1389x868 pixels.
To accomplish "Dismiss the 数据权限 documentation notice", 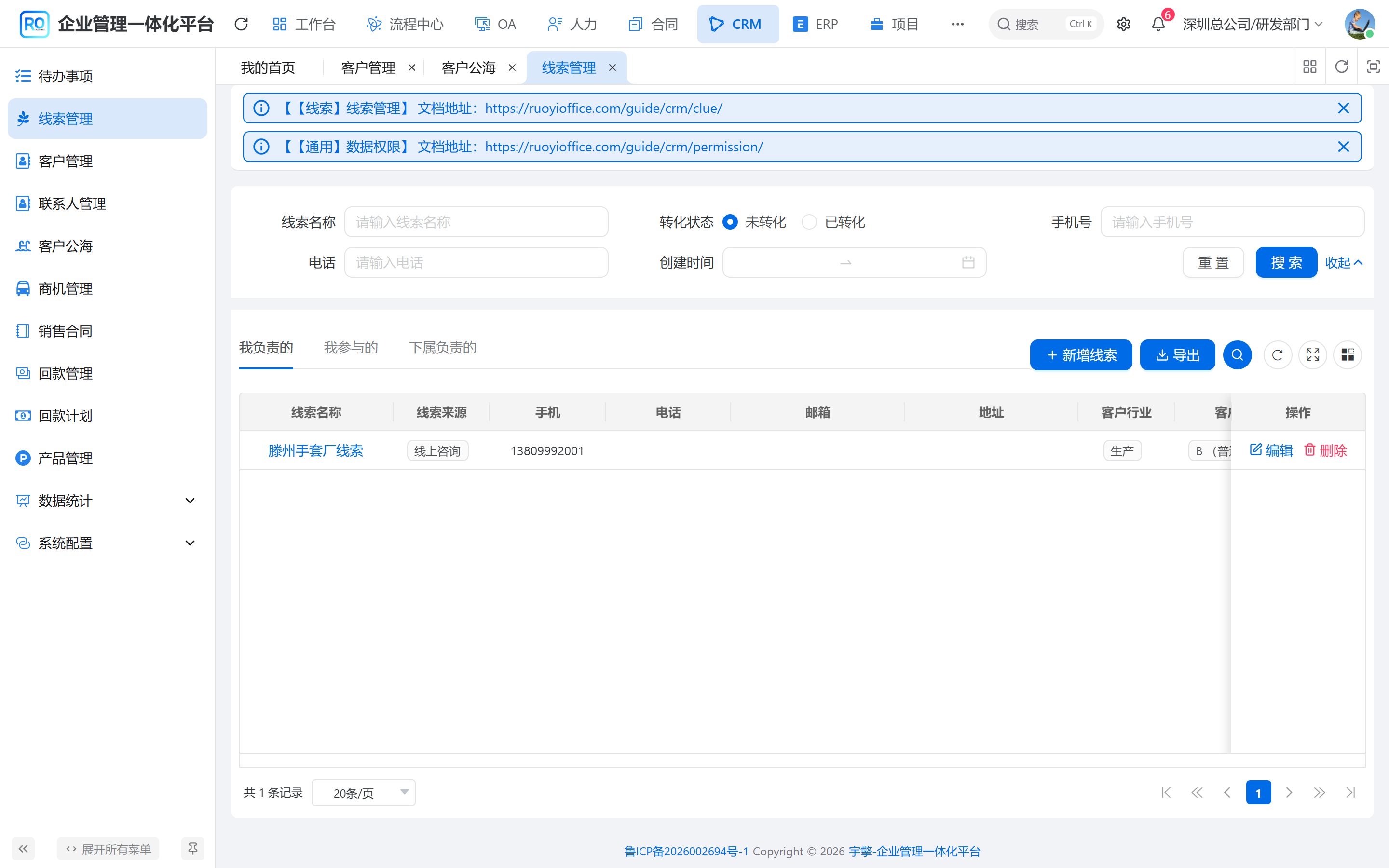I will coord(1343,147).
